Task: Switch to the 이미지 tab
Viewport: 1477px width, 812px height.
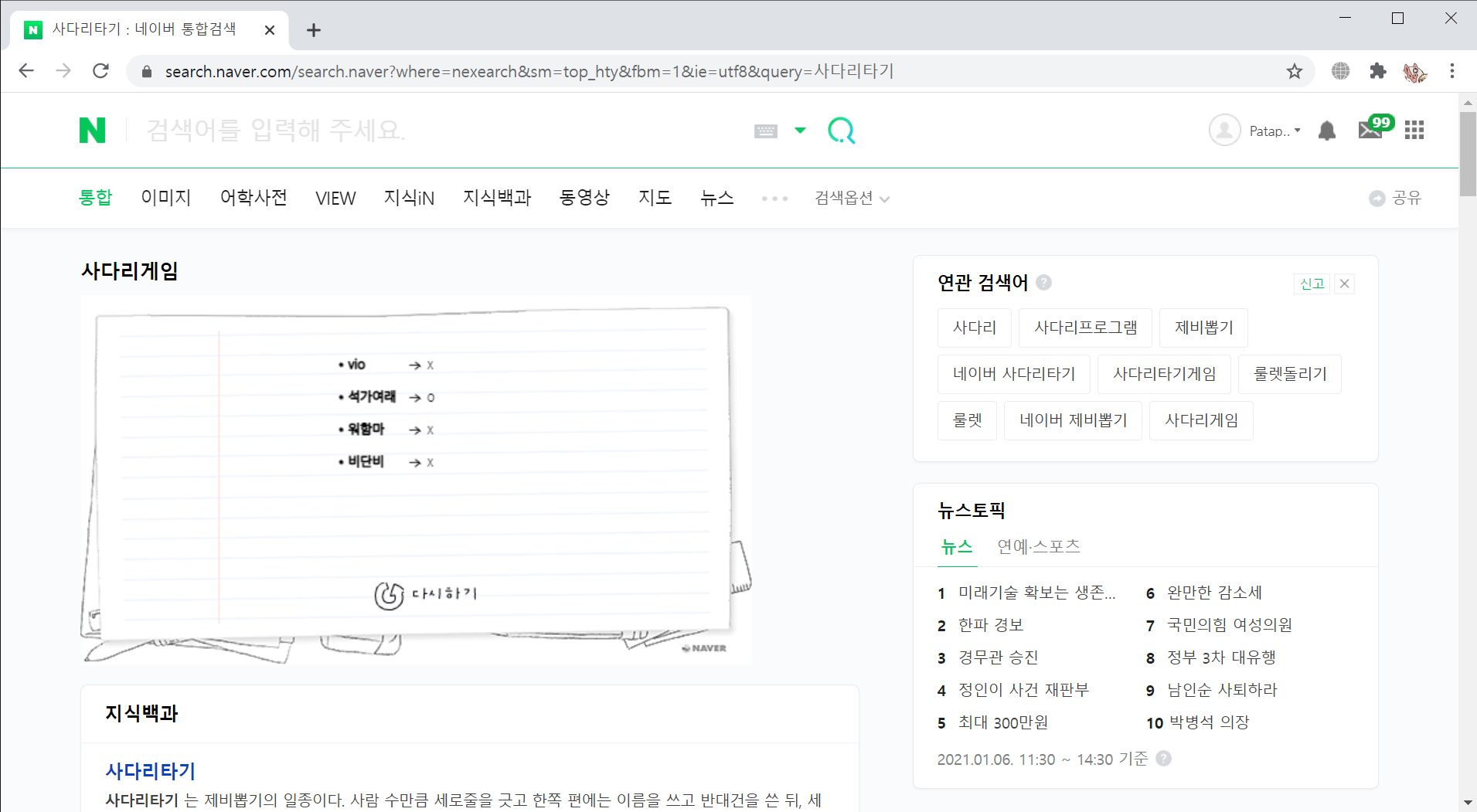Action: click(165, 198)
